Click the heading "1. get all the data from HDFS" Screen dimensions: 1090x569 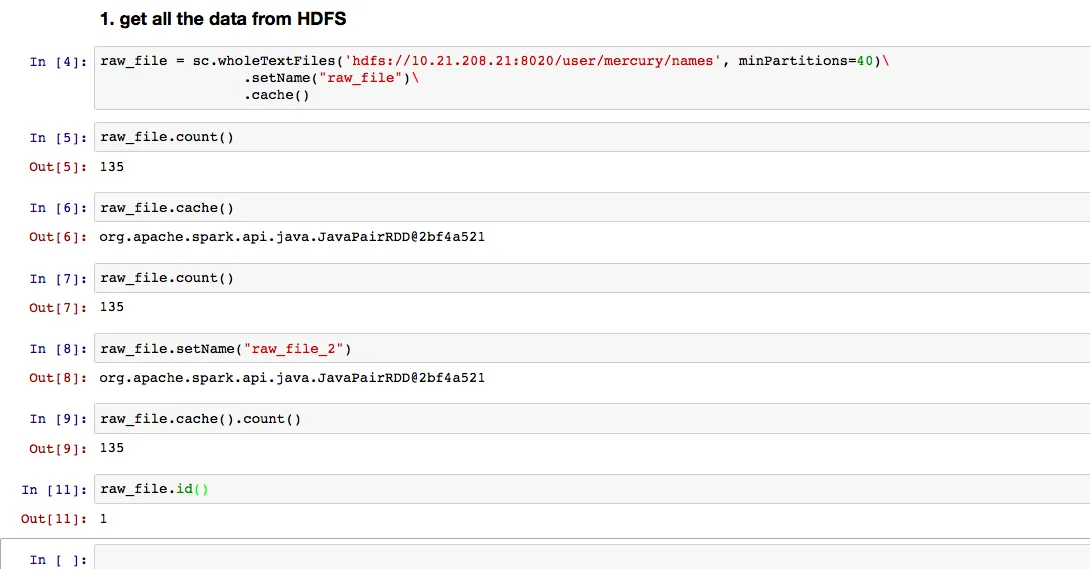coord(223,19)
